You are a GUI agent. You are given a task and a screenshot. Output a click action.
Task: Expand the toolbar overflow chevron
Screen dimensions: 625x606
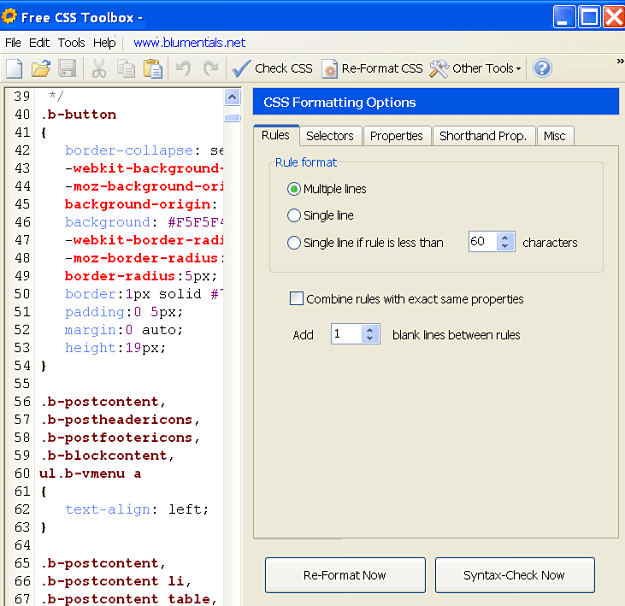point(620,61)
